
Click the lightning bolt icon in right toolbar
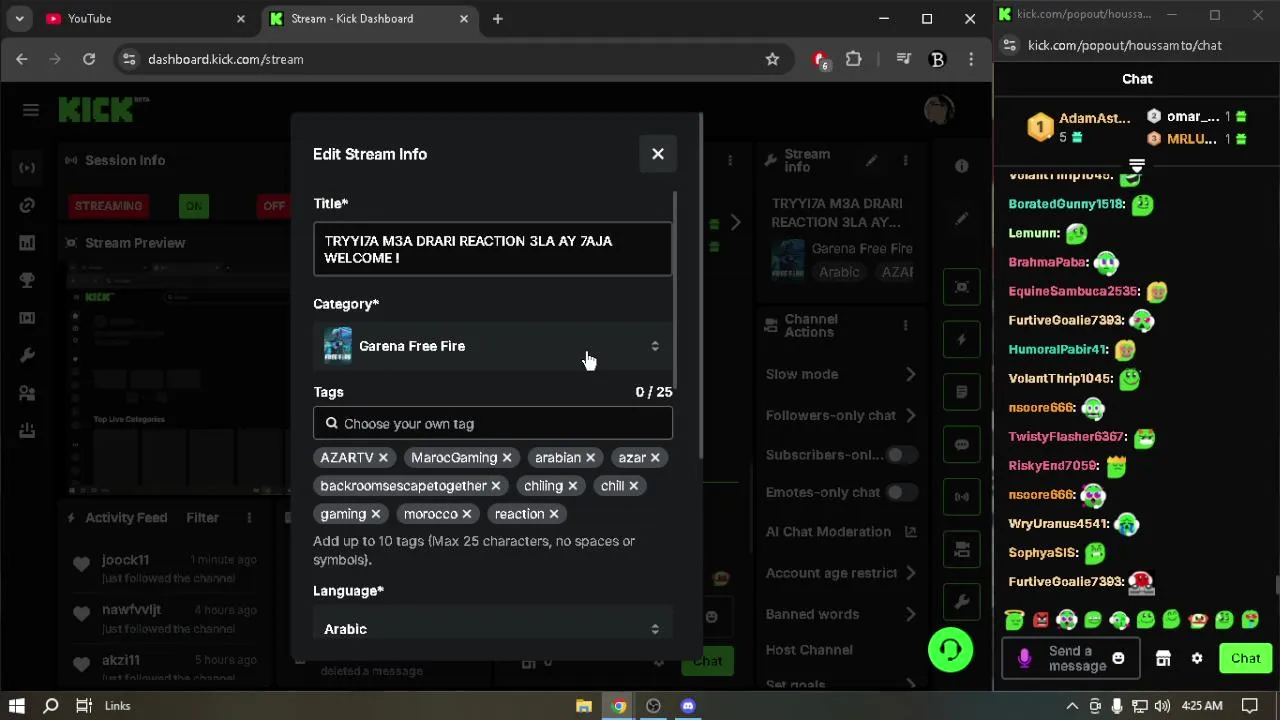(962, 340)
